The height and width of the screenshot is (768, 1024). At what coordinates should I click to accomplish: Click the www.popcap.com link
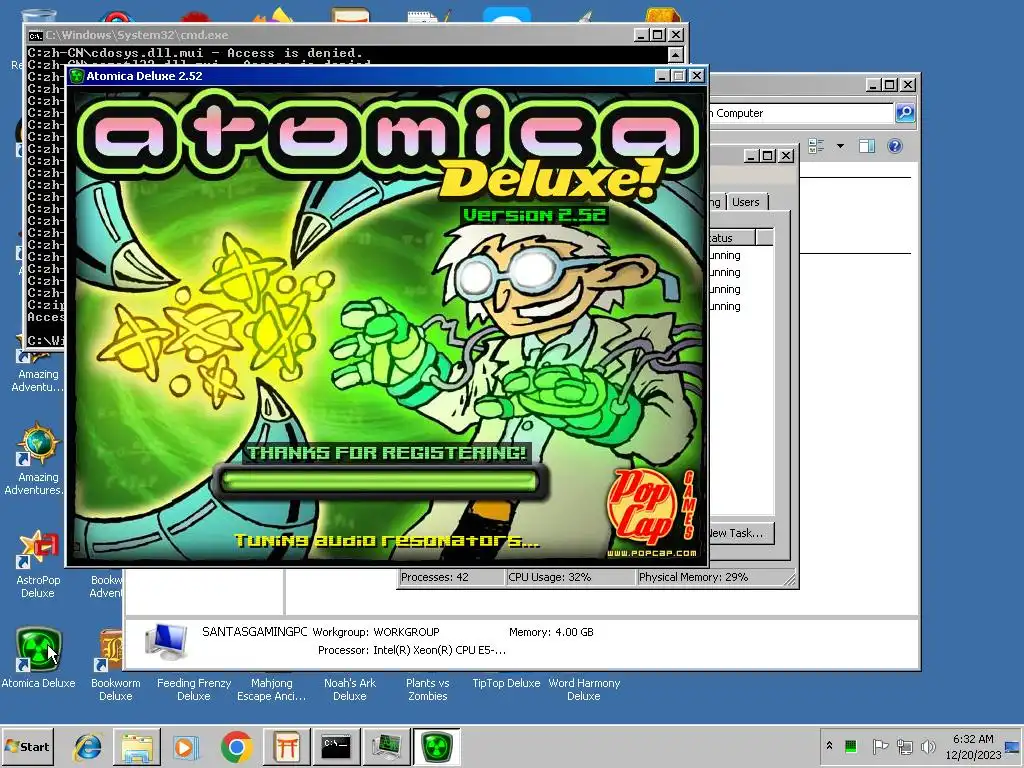click(652, 553)
